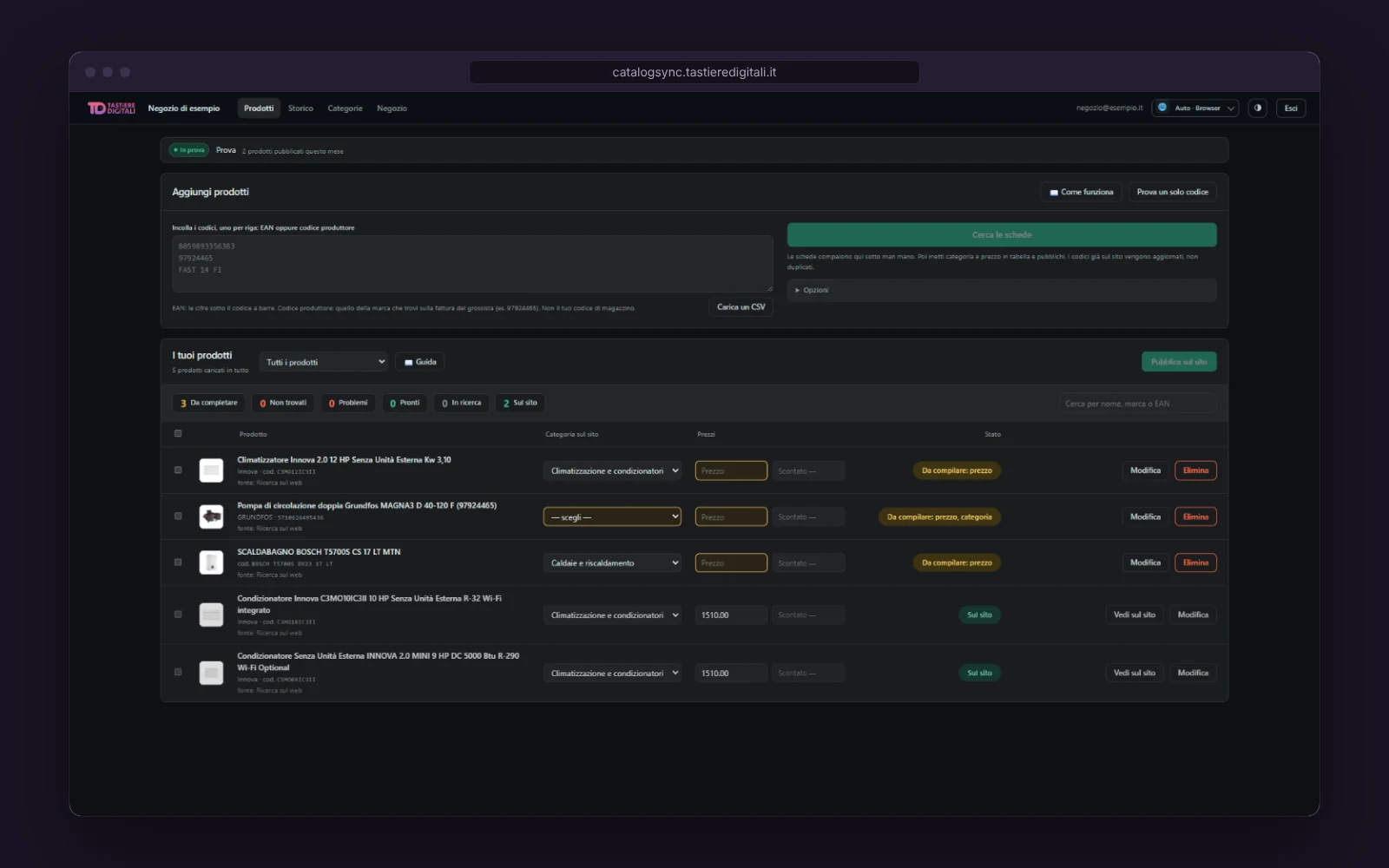Open the Tutti i prodotti filter dropdown

324,362
